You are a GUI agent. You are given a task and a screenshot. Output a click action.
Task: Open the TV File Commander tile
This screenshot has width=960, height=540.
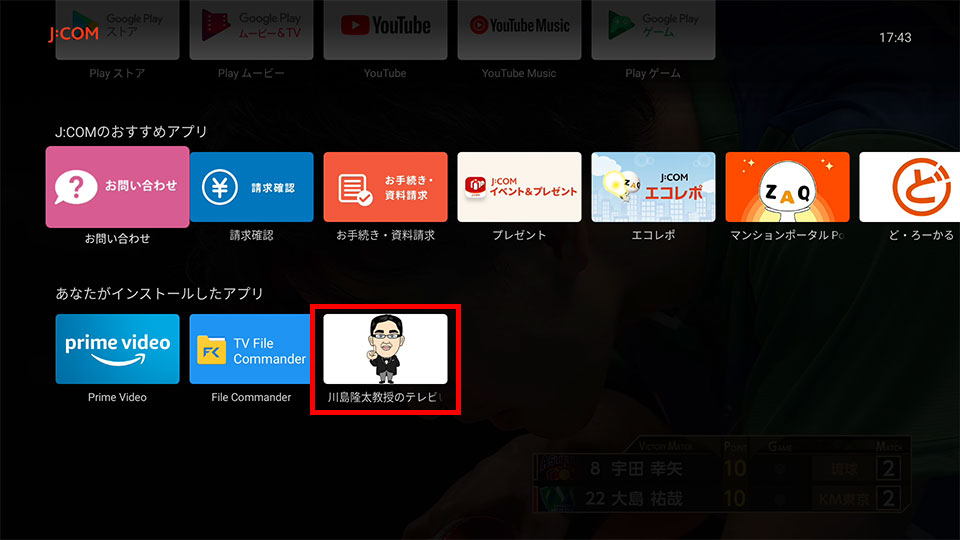250,349
